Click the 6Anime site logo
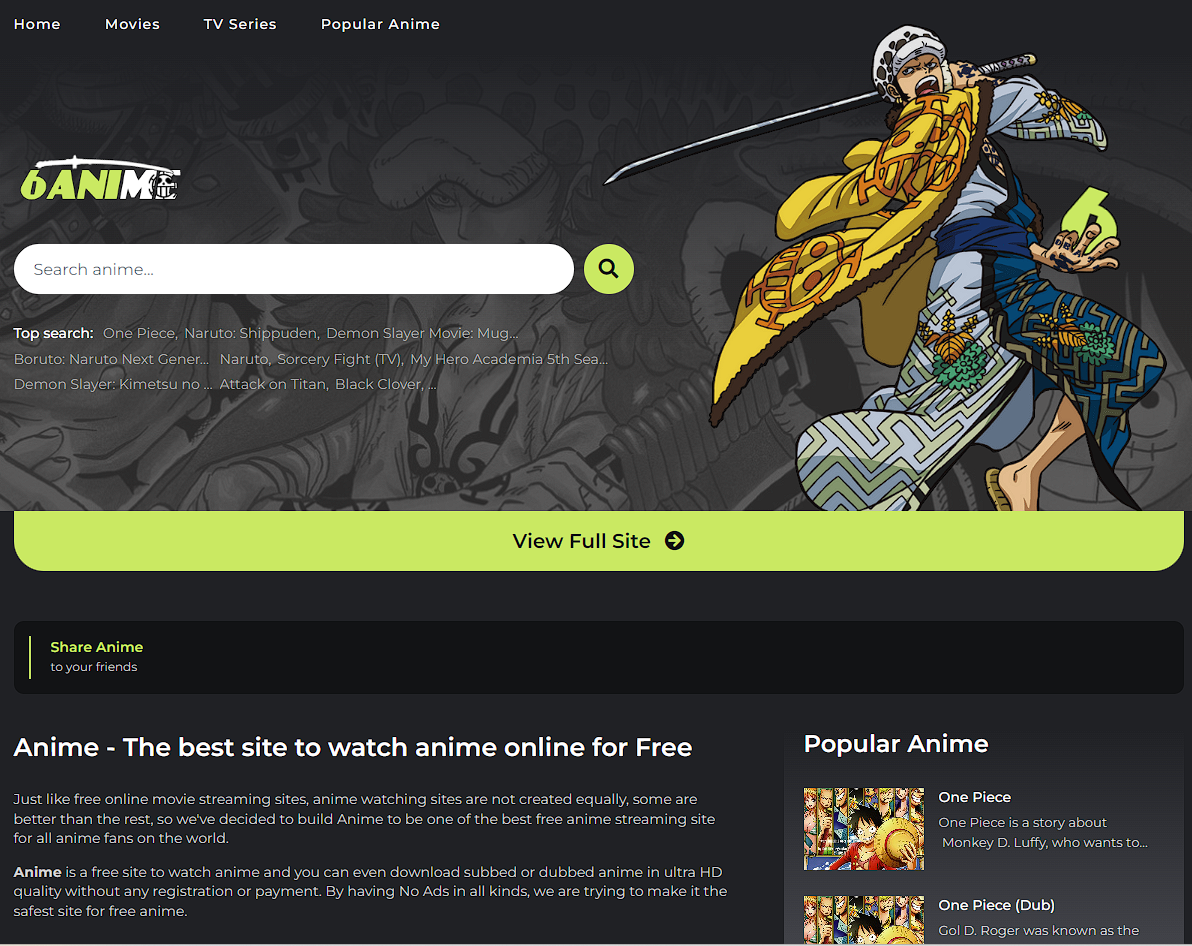Image resolution: width=1192 pixels, height=946 pixels. point(100,179)
